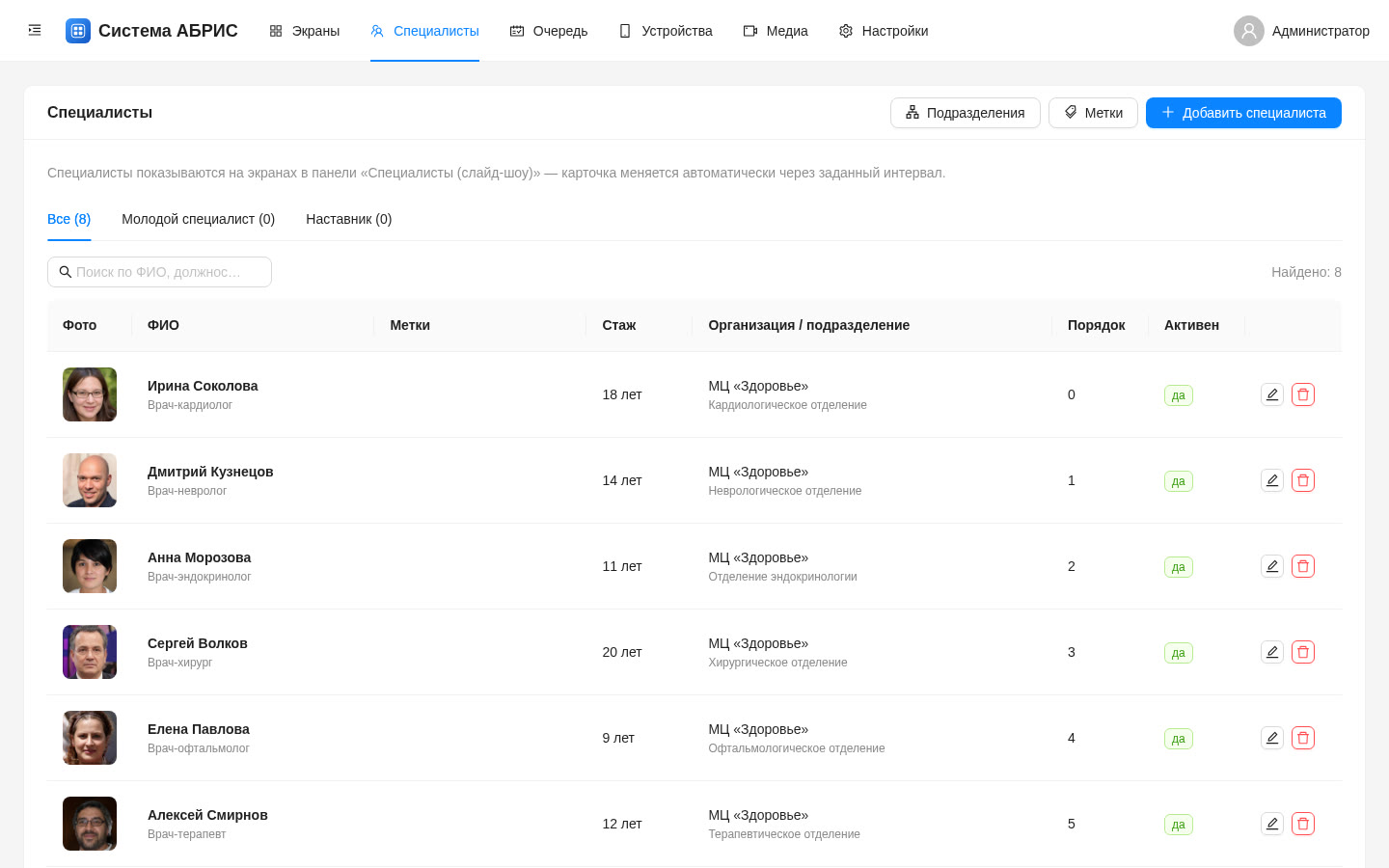Click the 'да' tag for Дмитрий Кузнецов
This screenshot has width=1389, height=868.
click(x=1179, y=481)
